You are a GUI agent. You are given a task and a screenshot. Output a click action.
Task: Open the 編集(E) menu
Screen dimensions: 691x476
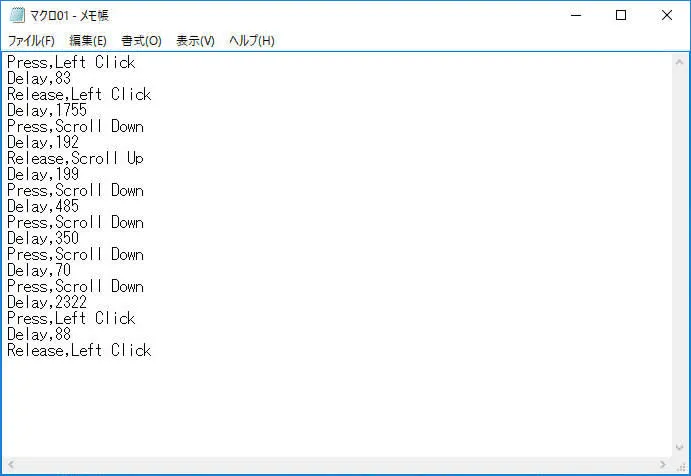coord(88,41)
